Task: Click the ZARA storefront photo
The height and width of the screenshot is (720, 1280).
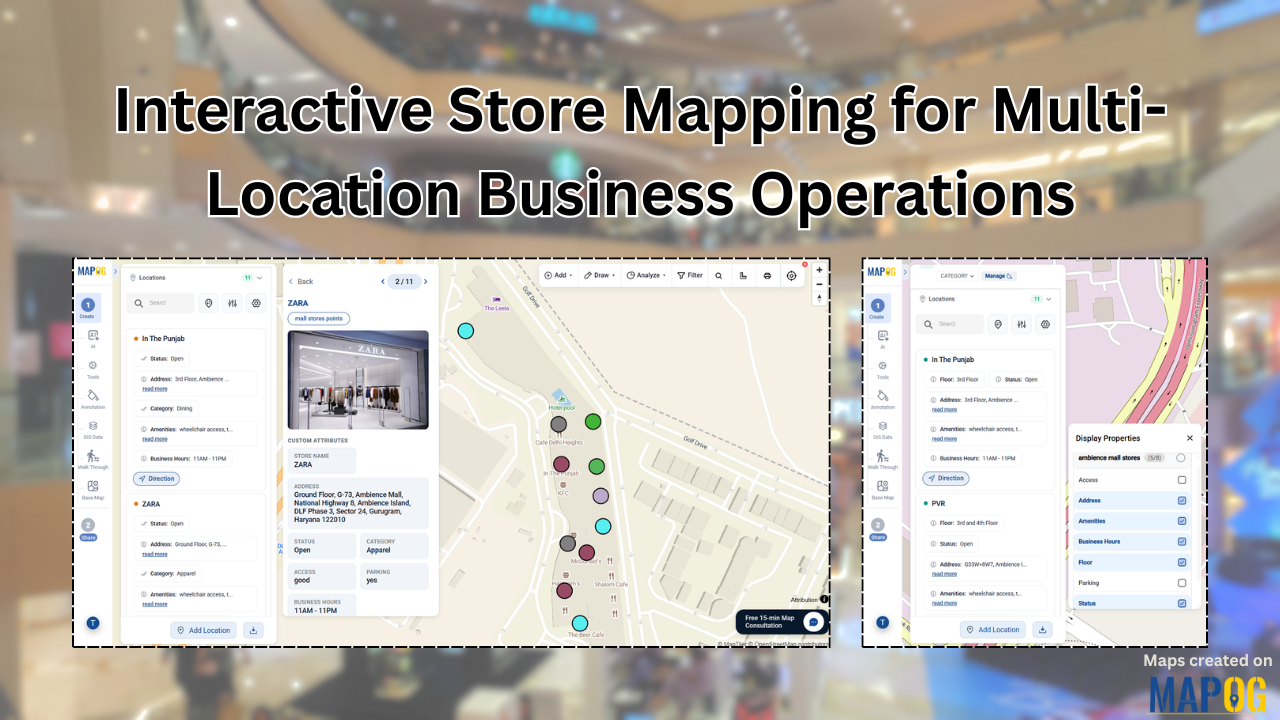Action: tap(358, 380)
